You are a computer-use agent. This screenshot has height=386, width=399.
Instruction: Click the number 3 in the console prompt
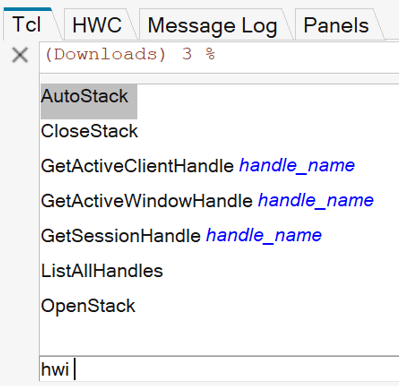[187, 54]
